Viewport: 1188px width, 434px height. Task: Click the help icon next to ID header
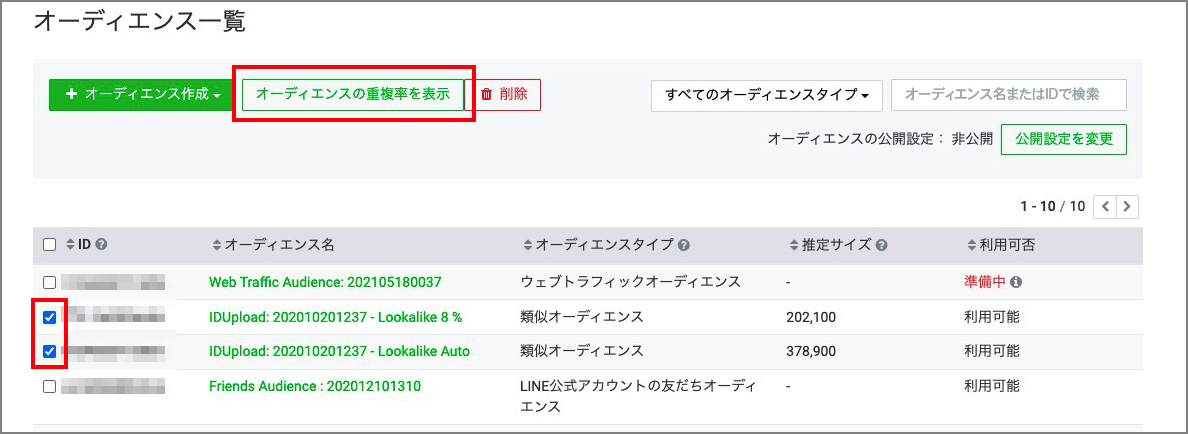pyautogui.click(x=101, y=244)
